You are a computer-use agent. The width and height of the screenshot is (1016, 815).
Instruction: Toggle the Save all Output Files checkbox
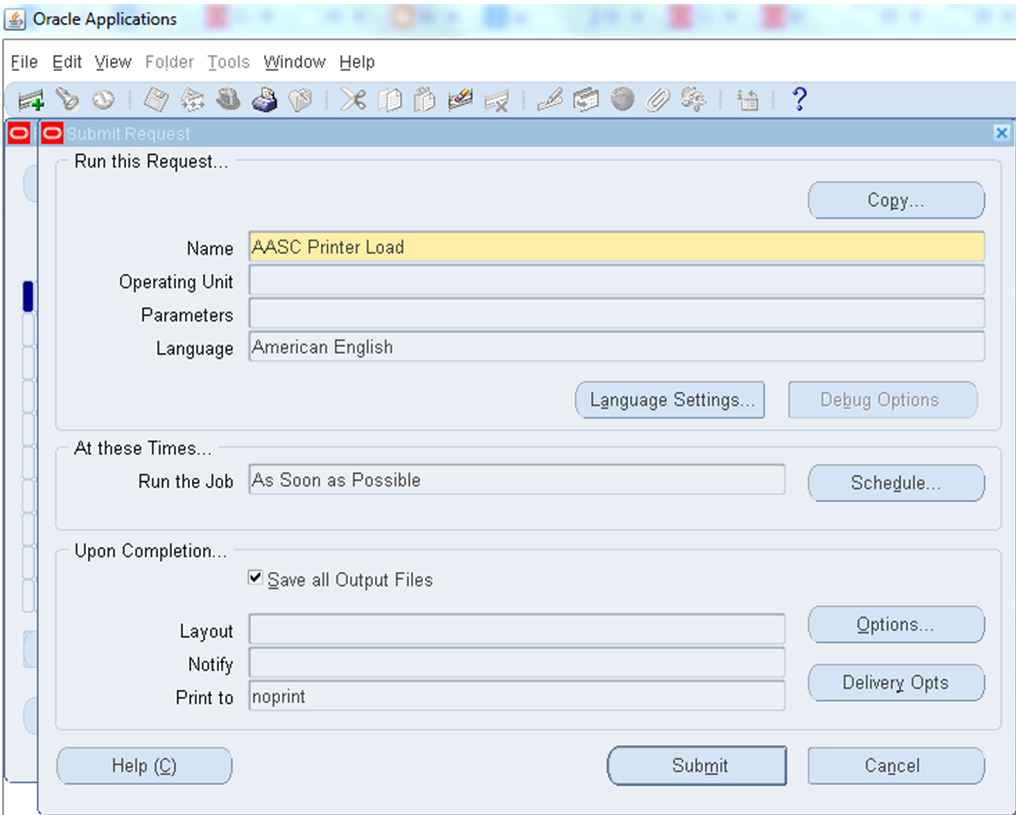tap(255, 577)
